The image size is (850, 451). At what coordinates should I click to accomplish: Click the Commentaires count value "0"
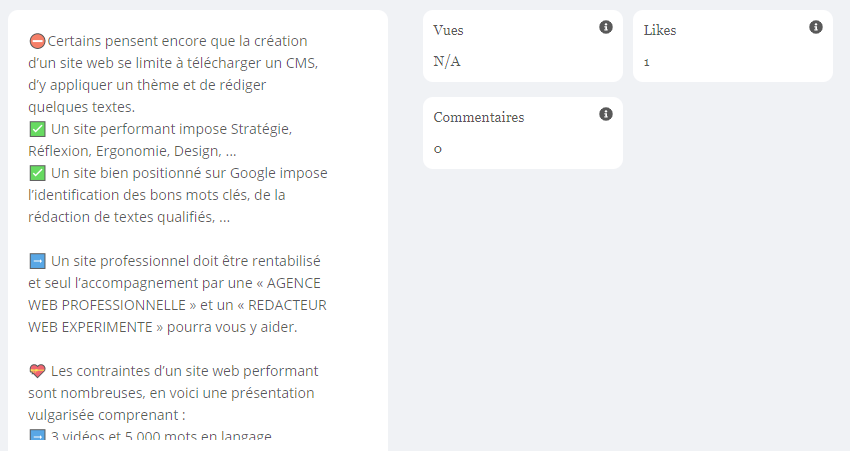tap(438, 149)
